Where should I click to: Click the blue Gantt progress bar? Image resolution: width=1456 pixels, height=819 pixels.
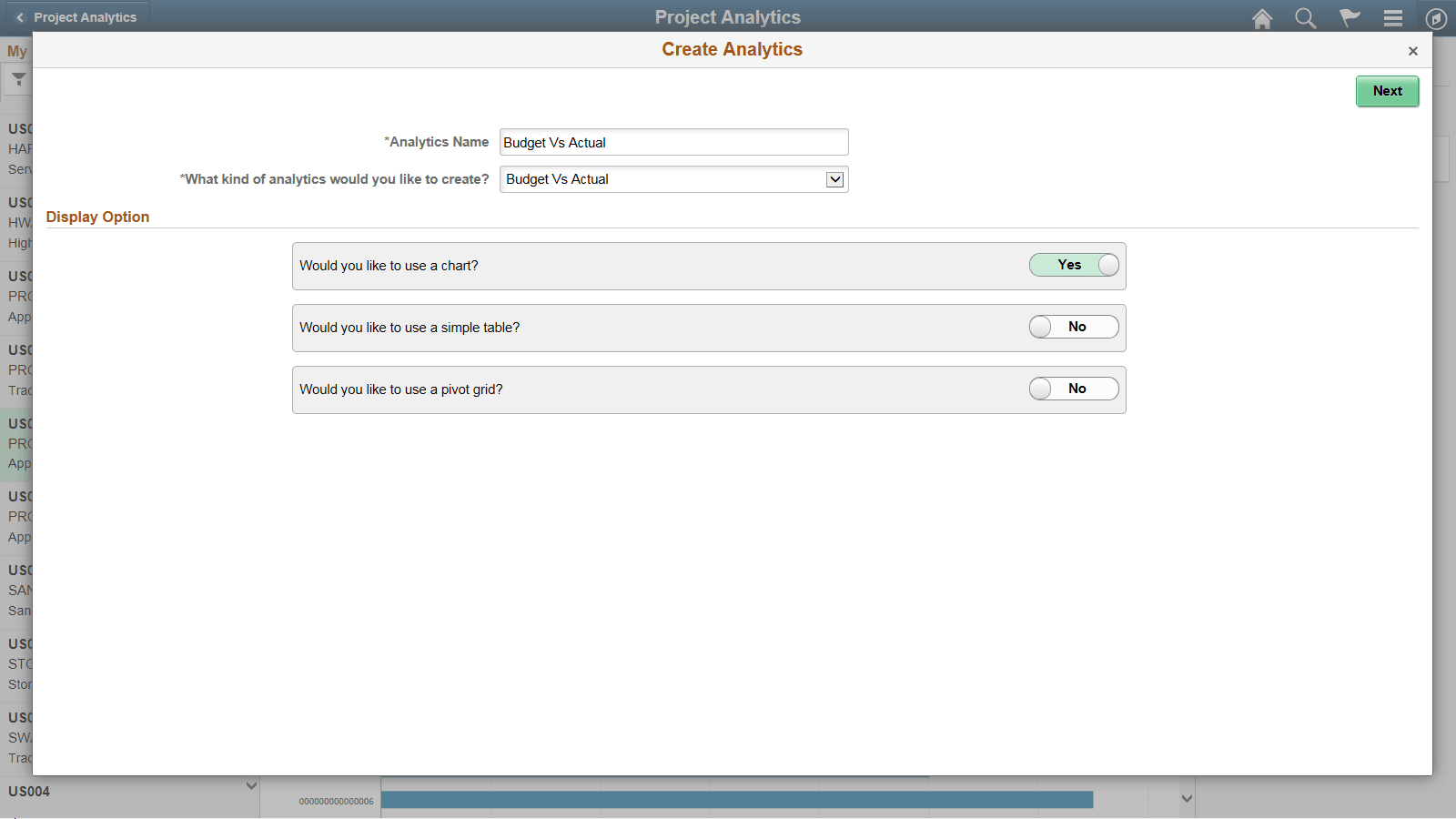[739, 800]
